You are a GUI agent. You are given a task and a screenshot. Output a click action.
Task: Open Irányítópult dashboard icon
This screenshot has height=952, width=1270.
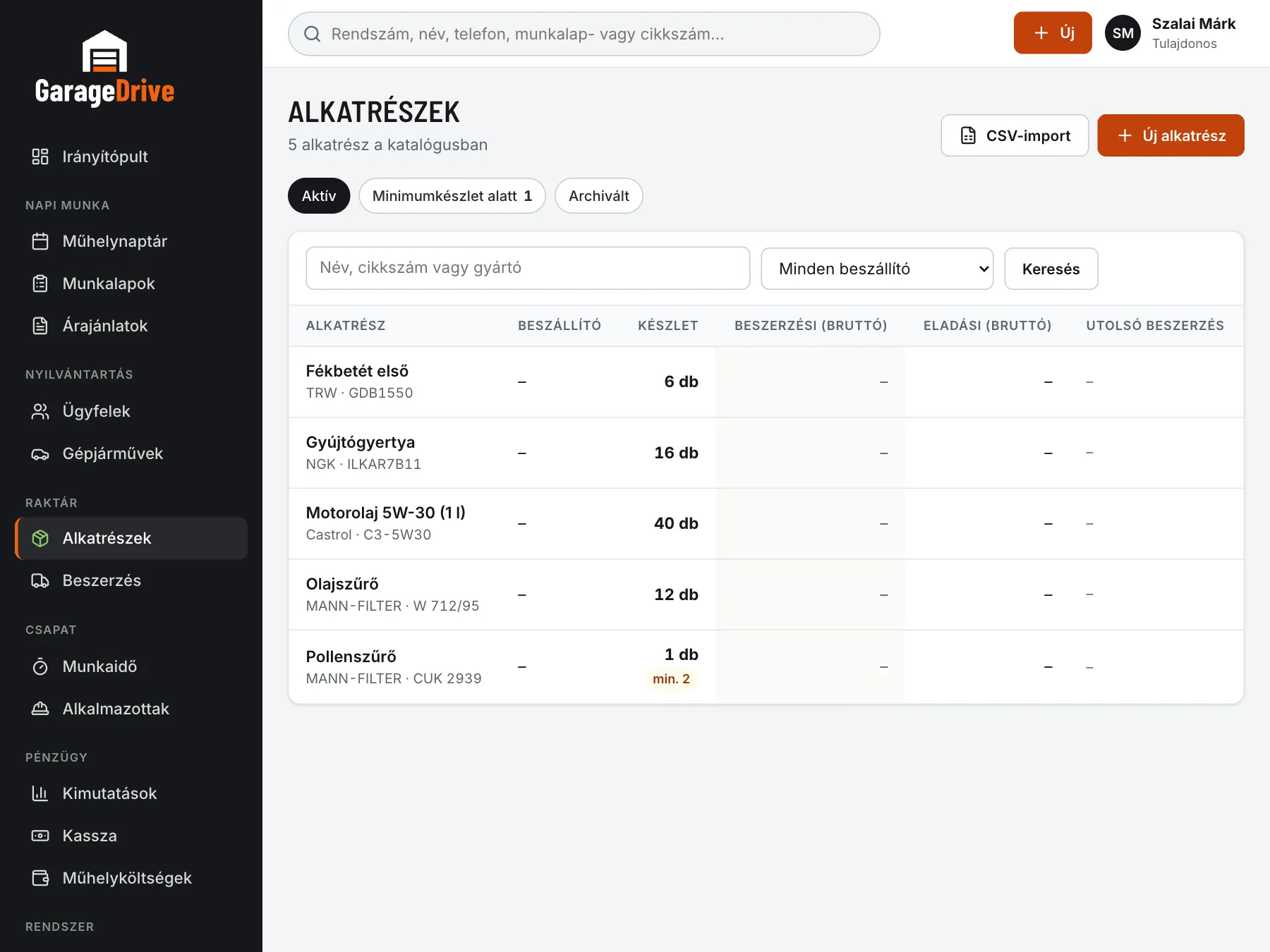coord(40,157)
